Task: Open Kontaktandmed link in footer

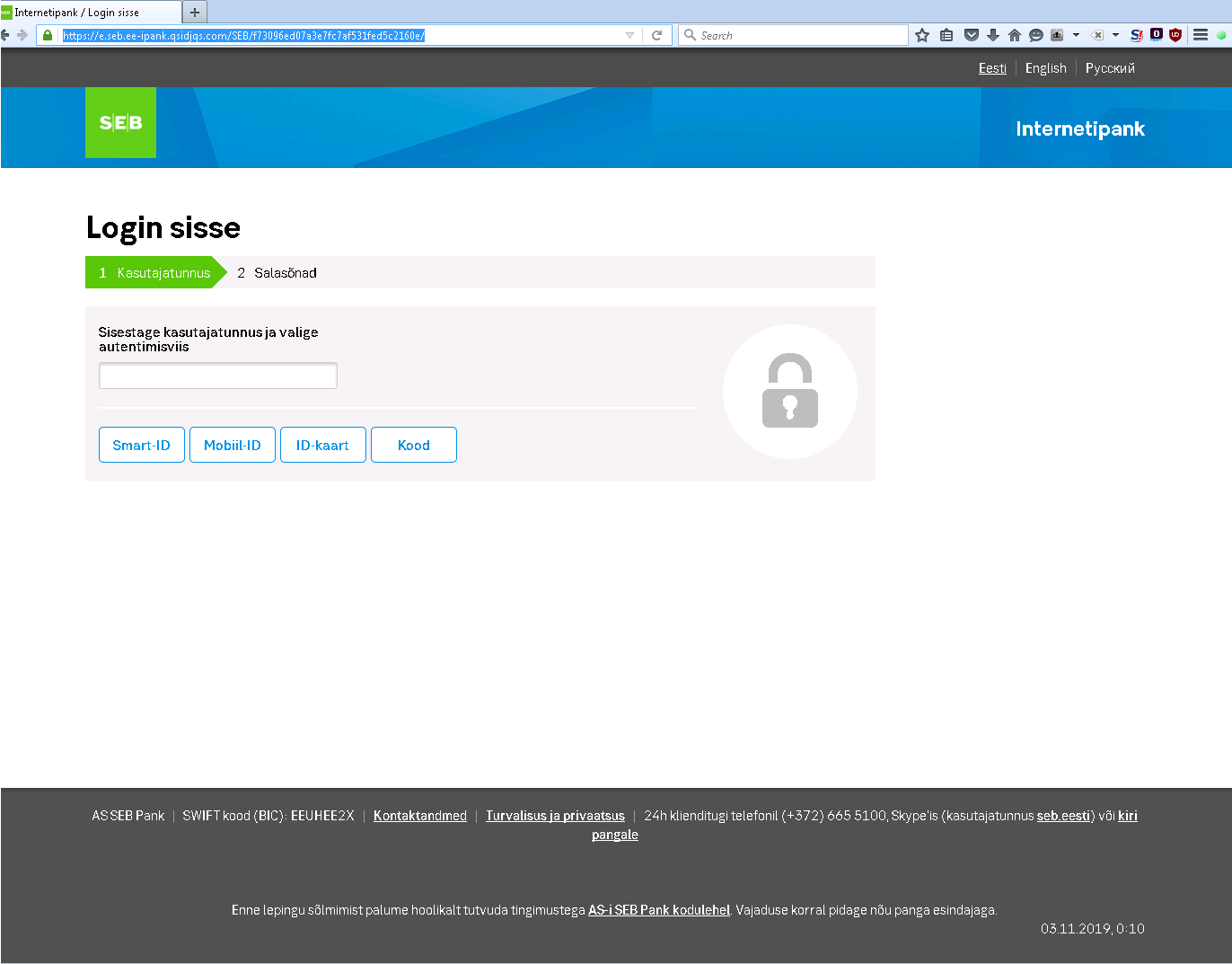Action: [x=420, y=816]
